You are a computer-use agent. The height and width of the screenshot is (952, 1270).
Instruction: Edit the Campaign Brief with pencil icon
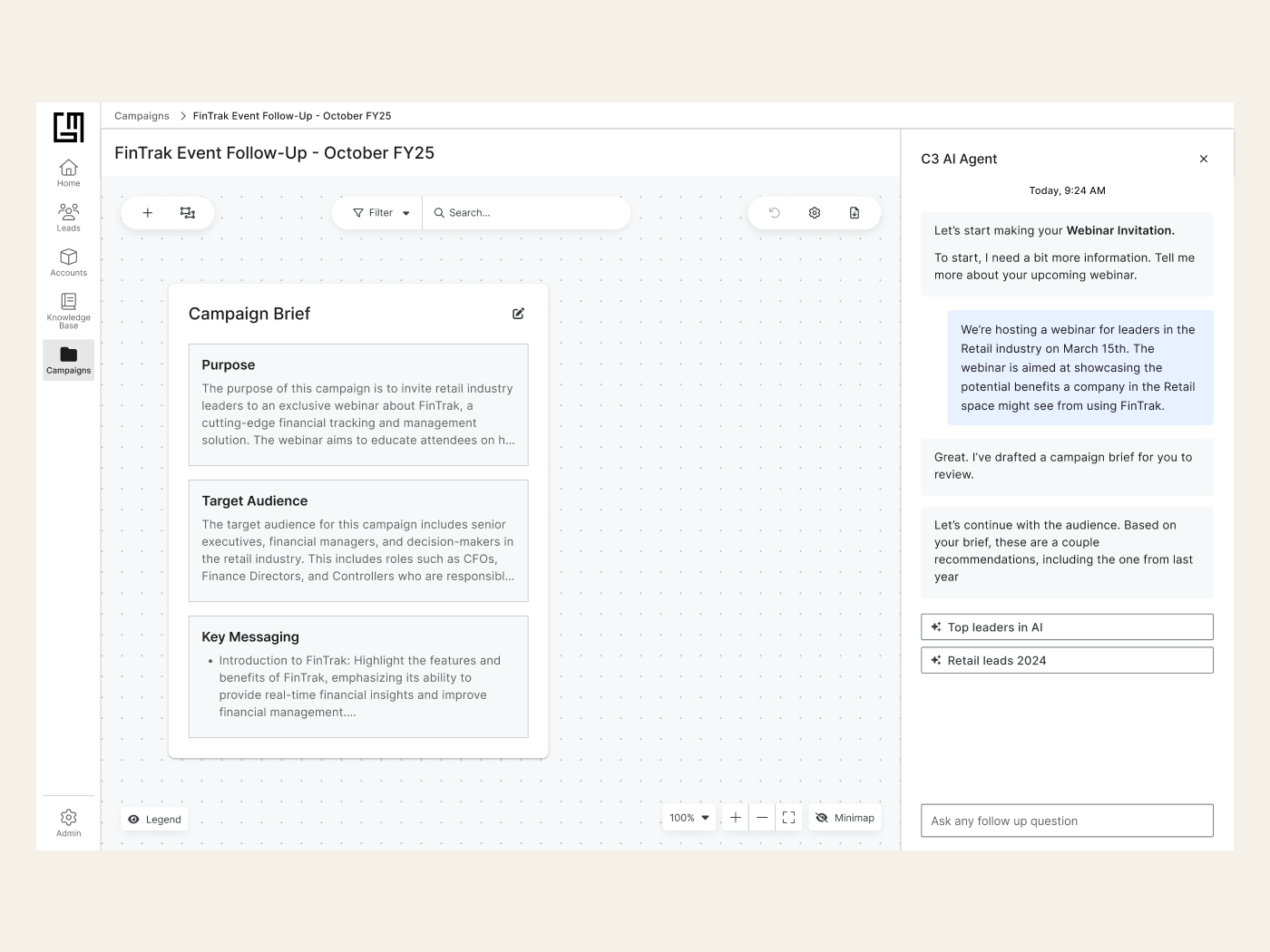(x=518, y=314)
